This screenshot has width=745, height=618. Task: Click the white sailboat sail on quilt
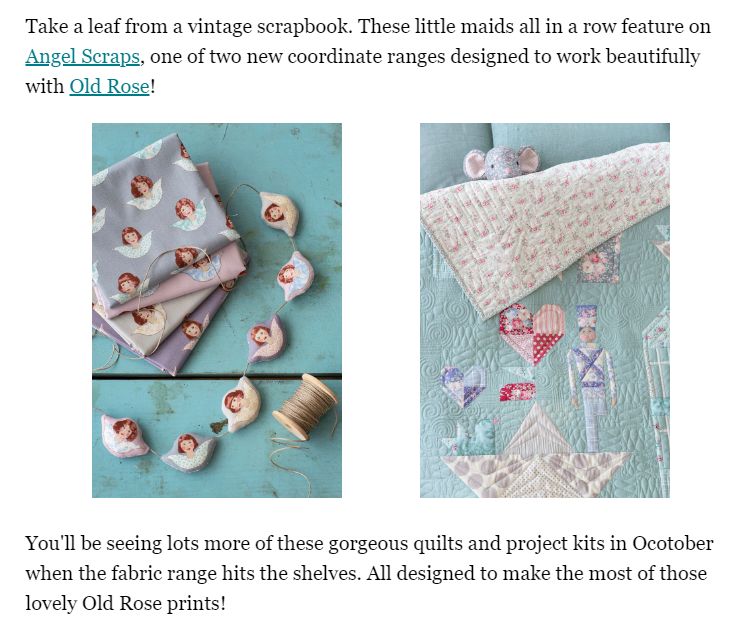pyautogui.click(x=537, y=430)
